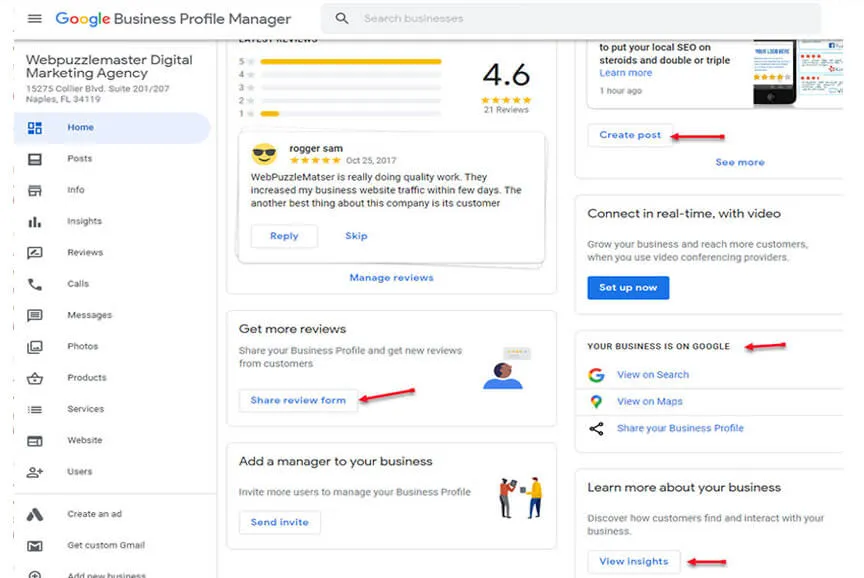
Task: Click the Posts sidebar icon
Action: [35, 159]
